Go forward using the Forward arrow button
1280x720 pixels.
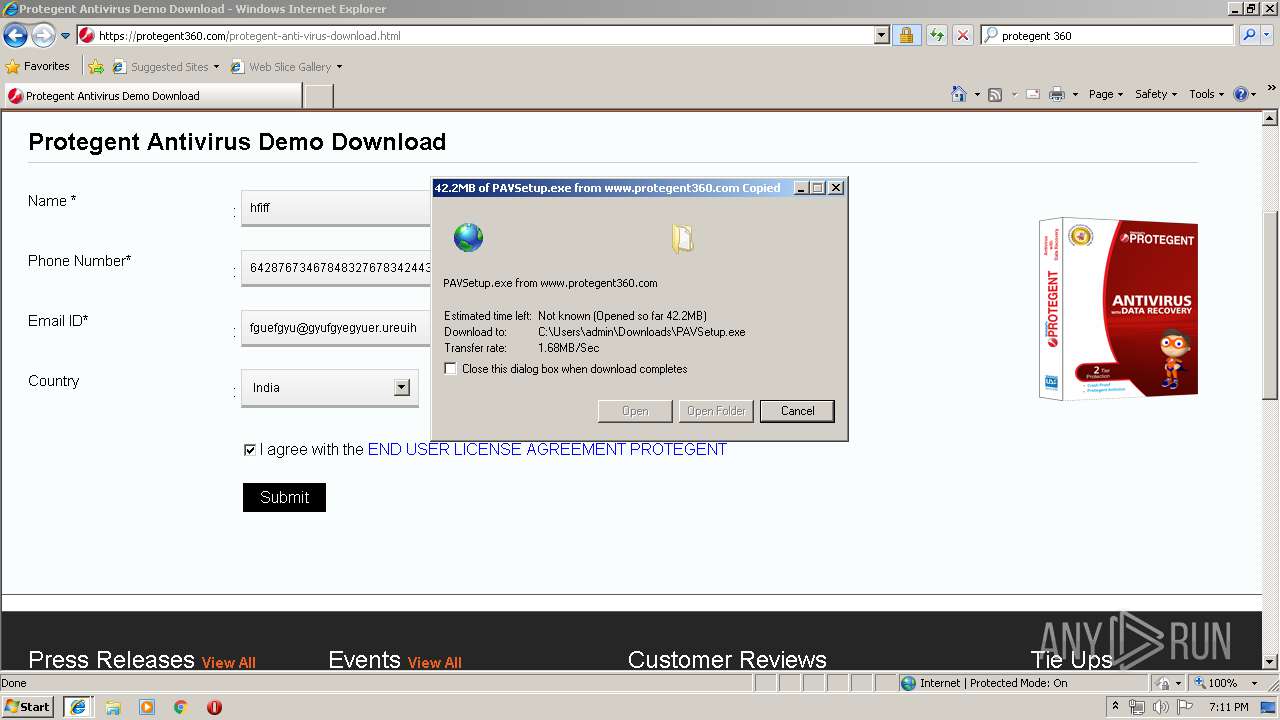pyautogui.click(x=43, y=36)
